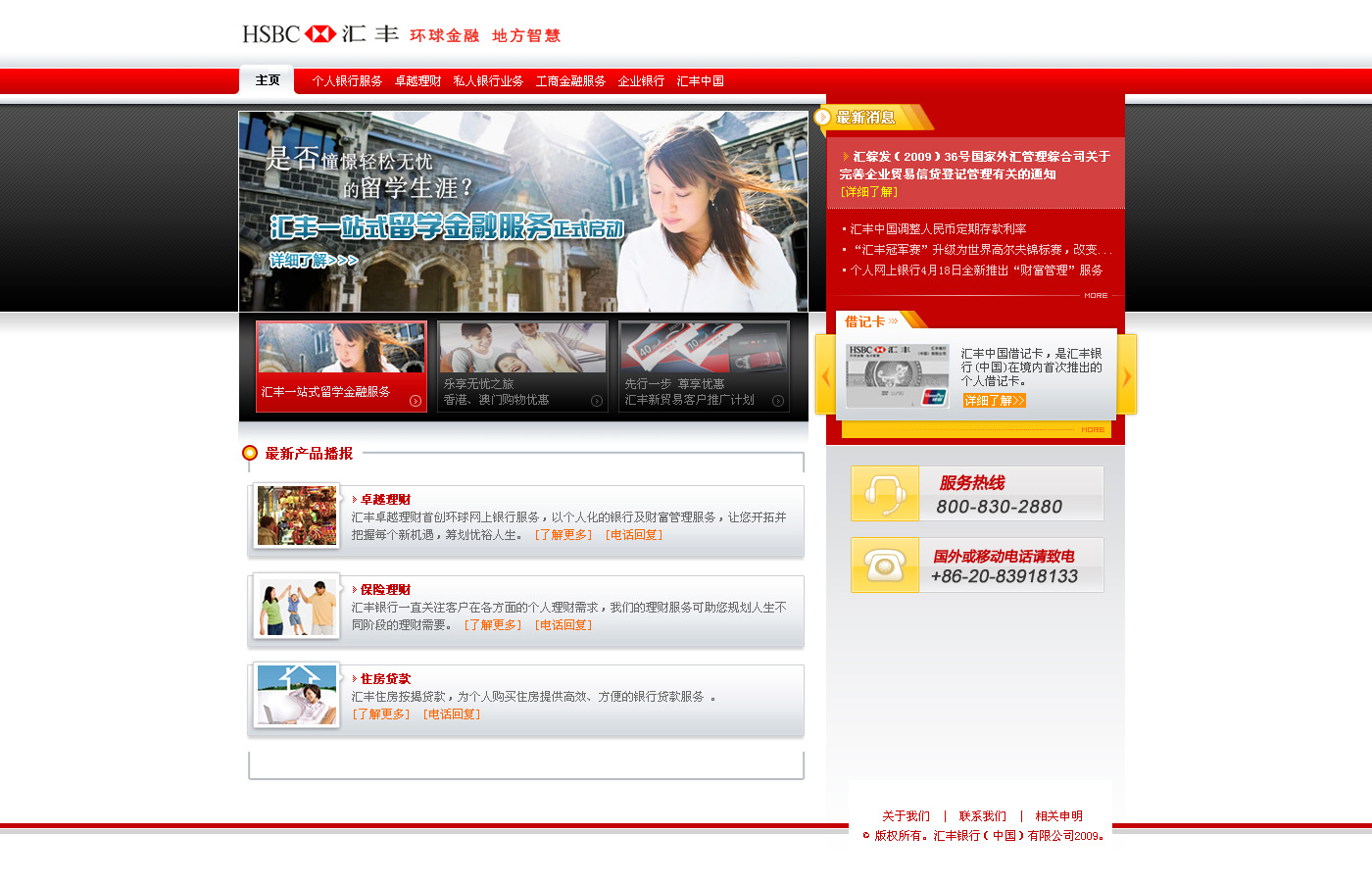
Task: Click the HSBC hexagon logo icon
Action: (x=320, y=34)
